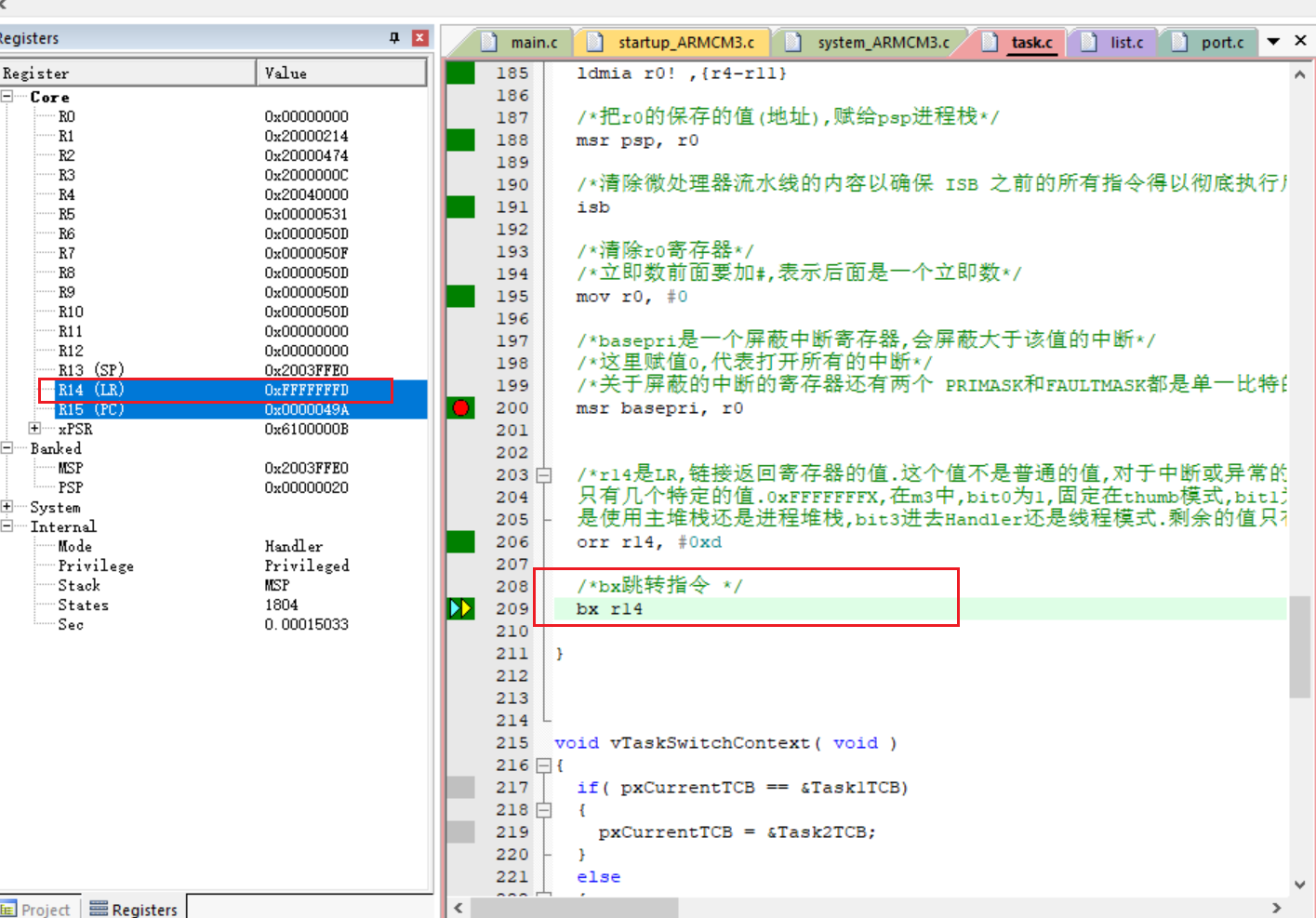
Task: Click the vertical scrollbar thumb in editor
Action: pyautogui.click(x=1299, y=646)
